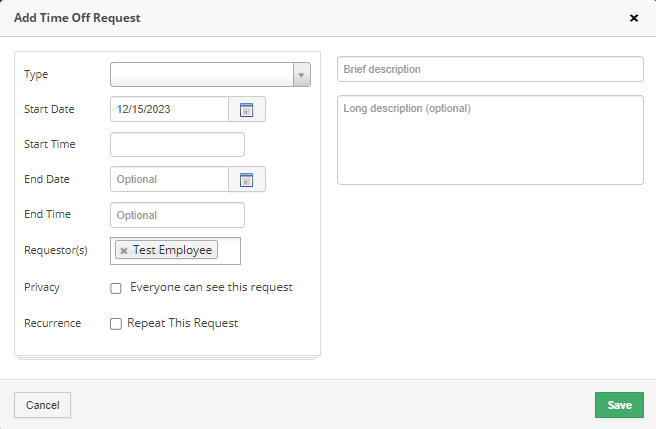Remove Test Employee from the requestors
Image resolution: width=656 pixels, height=429 pixels.
(x=124, y=251)
